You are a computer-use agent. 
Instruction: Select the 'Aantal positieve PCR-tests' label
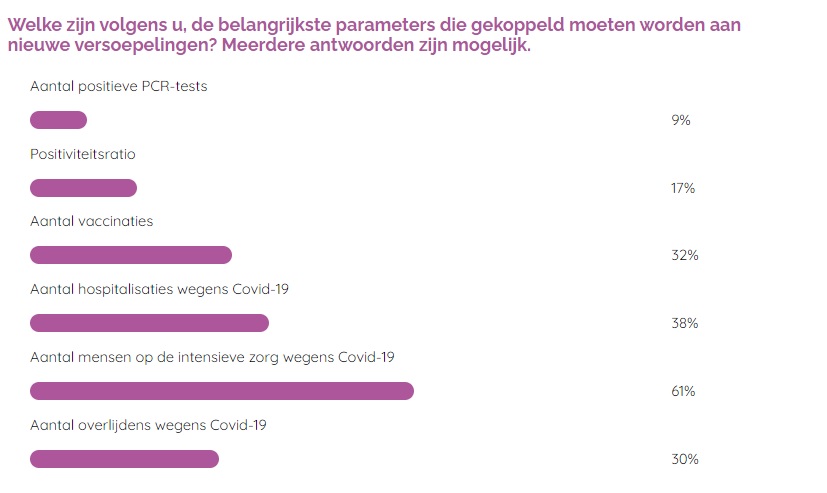[x=119, y=86]
